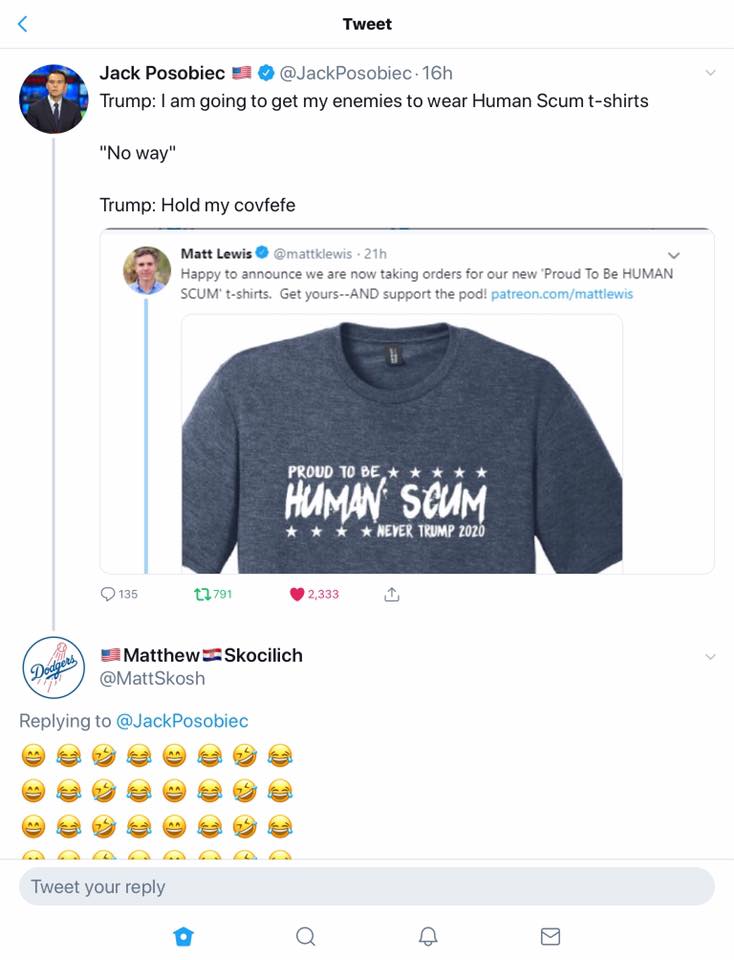The width and height of the screenshot is (734, 960).
Task: Tap the retweet icon showing 791
Action: tap(200, 594)
